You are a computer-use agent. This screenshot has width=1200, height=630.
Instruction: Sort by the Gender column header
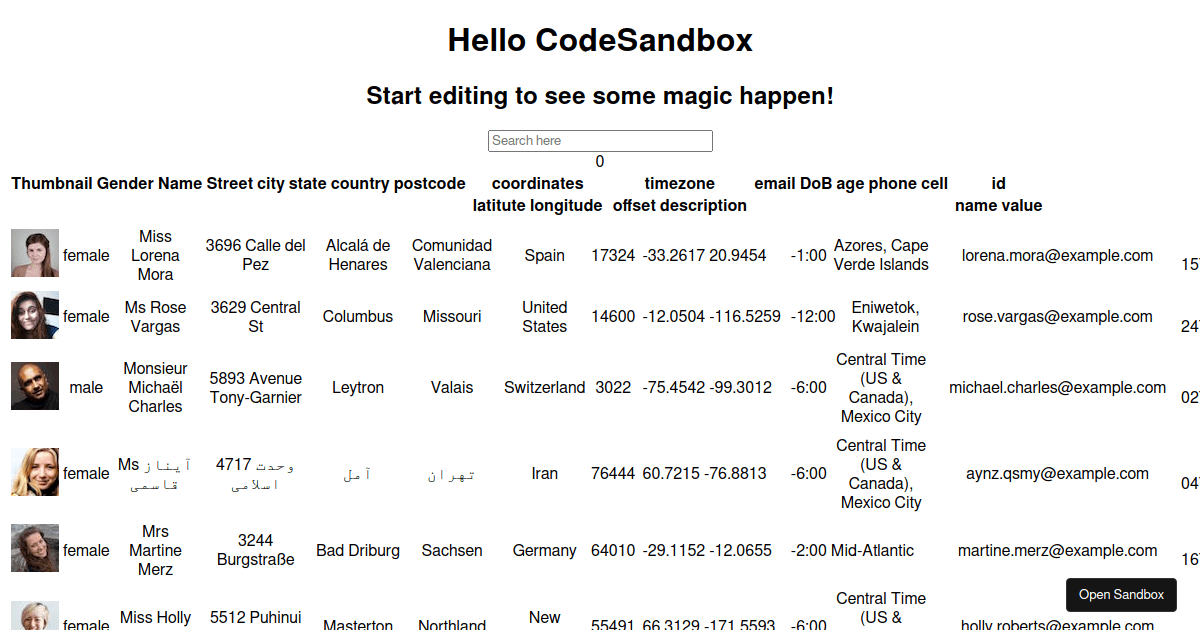click(x=124, y=183)
